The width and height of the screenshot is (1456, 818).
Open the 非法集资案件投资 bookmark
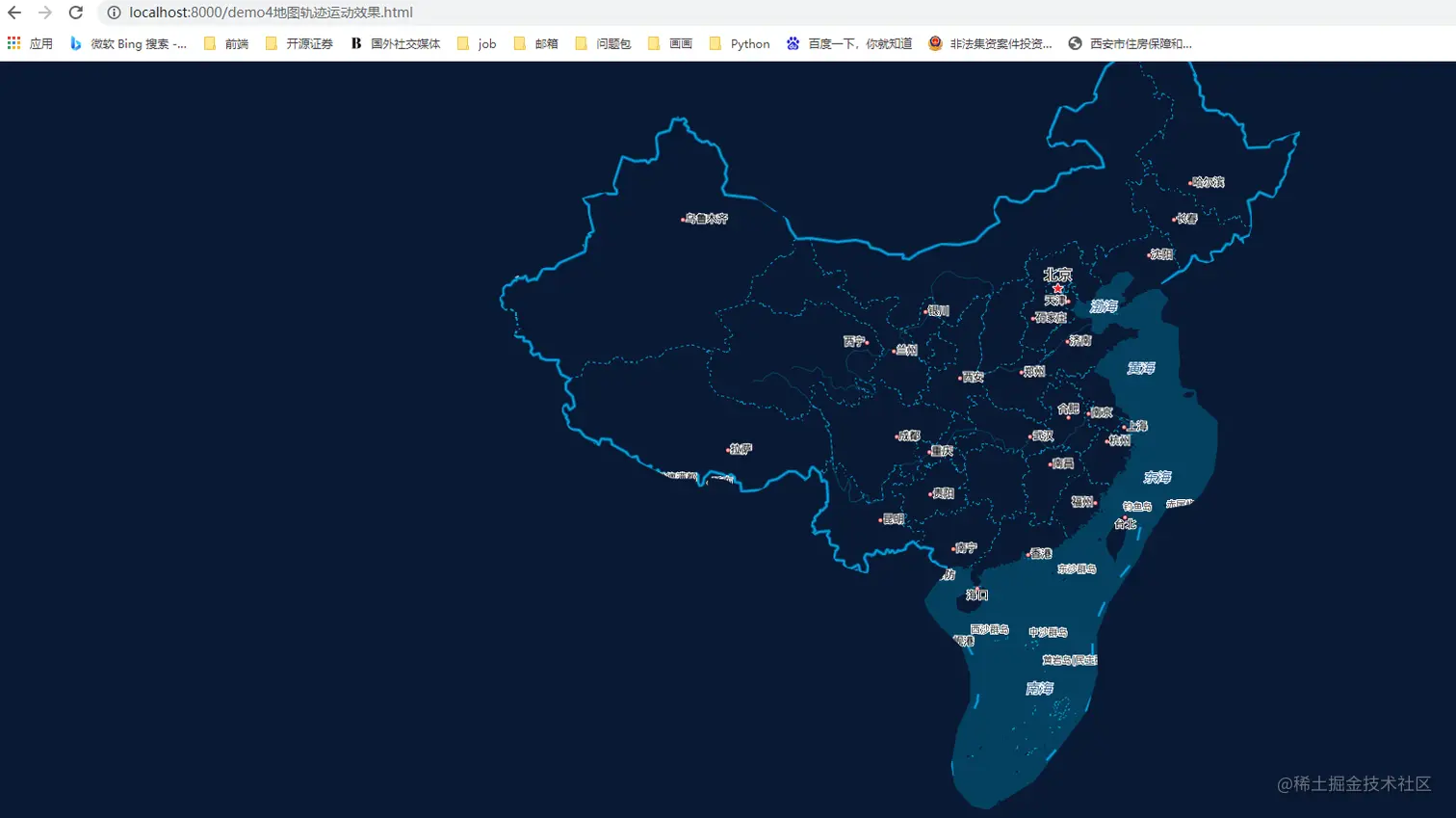point(990,43)
